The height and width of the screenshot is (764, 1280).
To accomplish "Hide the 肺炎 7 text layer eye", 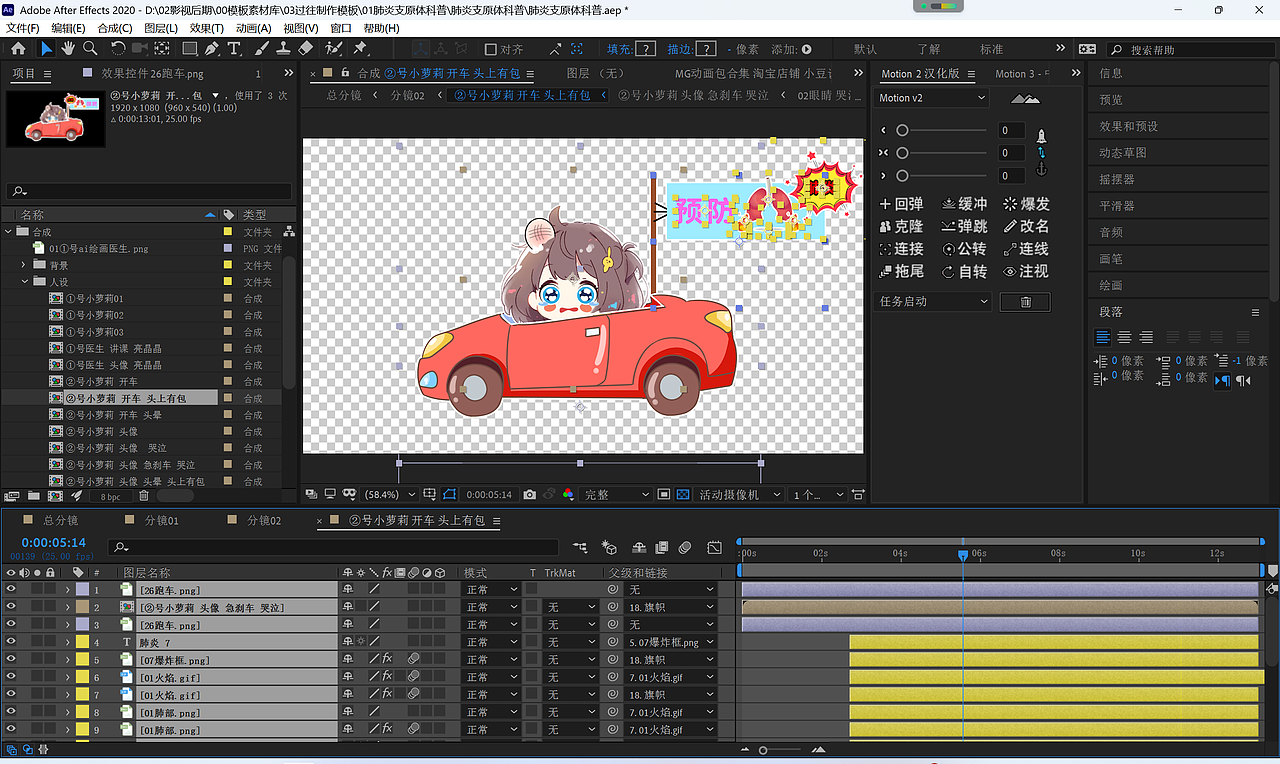I will (x=12, y=642).
